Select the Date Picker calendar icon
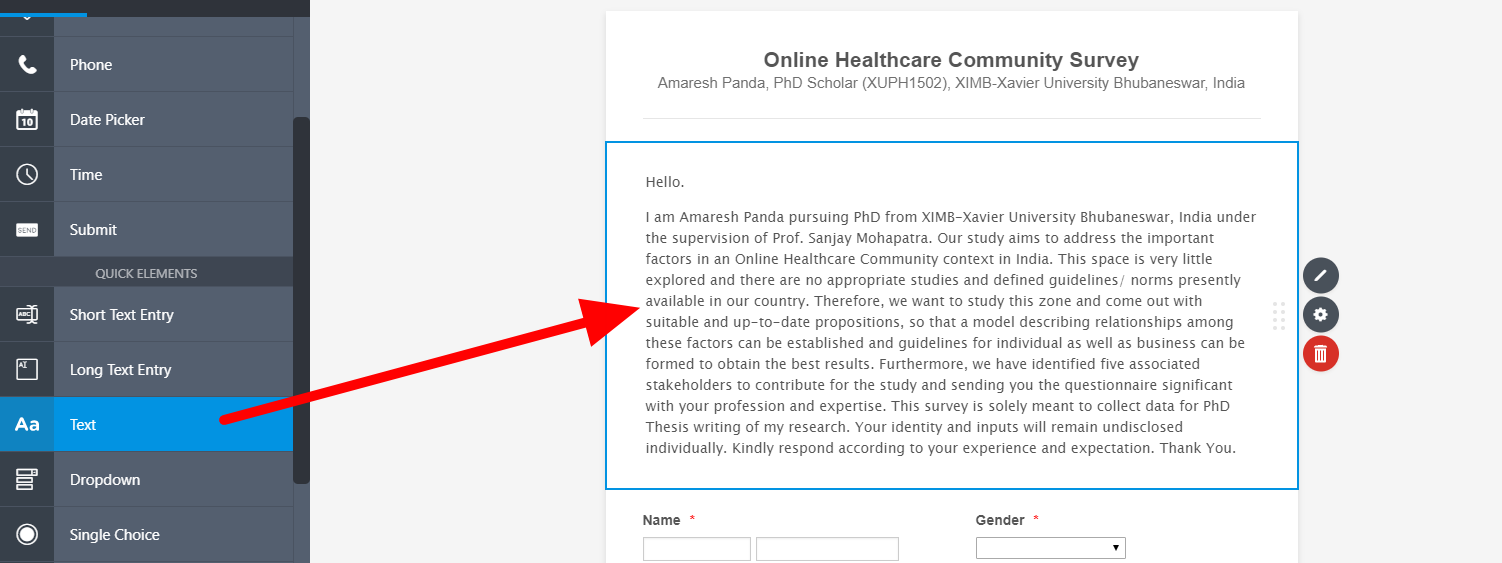The width and height of the screenshot is (1502, 563). click(x=27, y=120)
